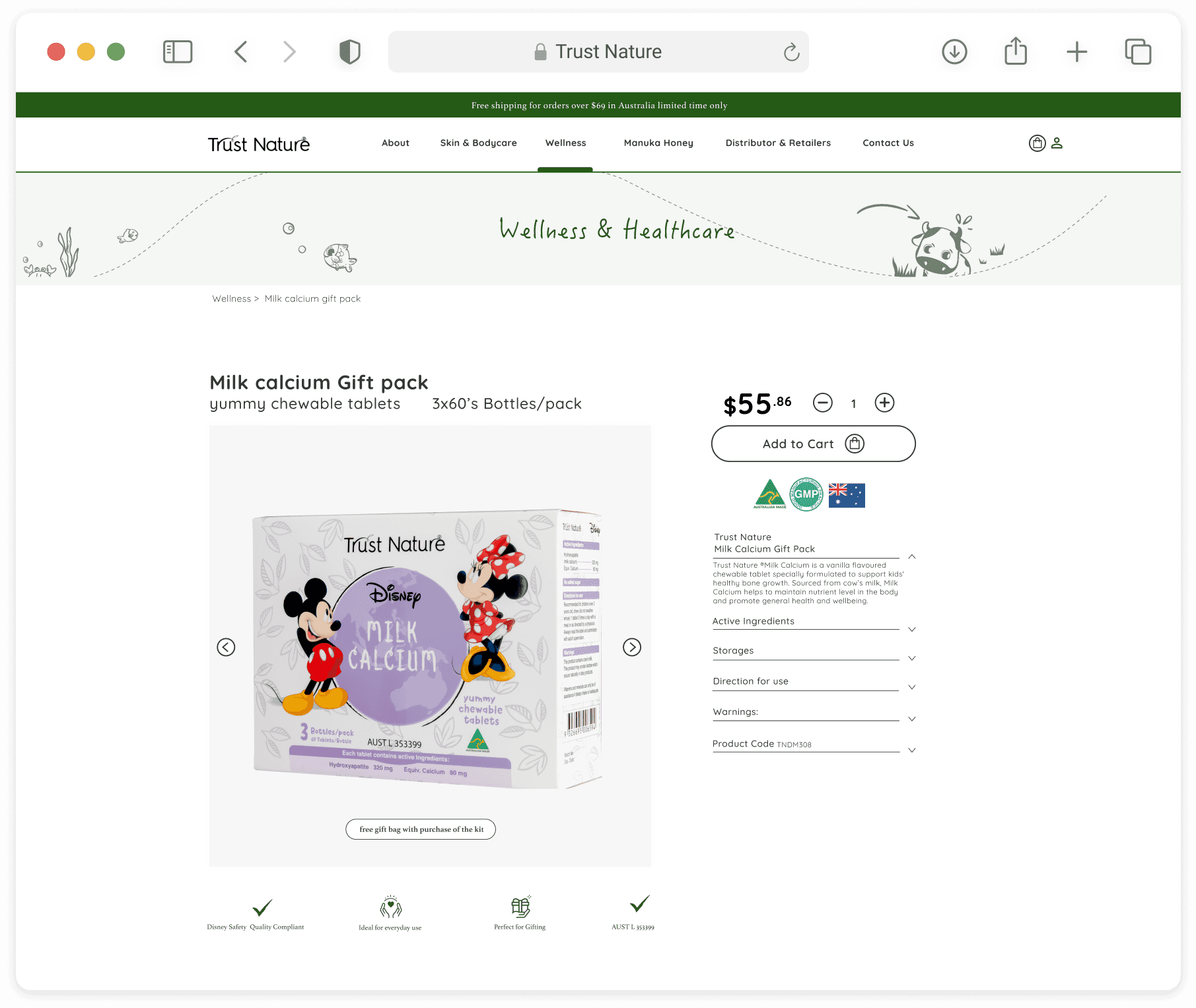The width and height of the screenshot is (1196, 1008).
Task: Click the AUST L 353399 checkmark icon
Action: 639,904
